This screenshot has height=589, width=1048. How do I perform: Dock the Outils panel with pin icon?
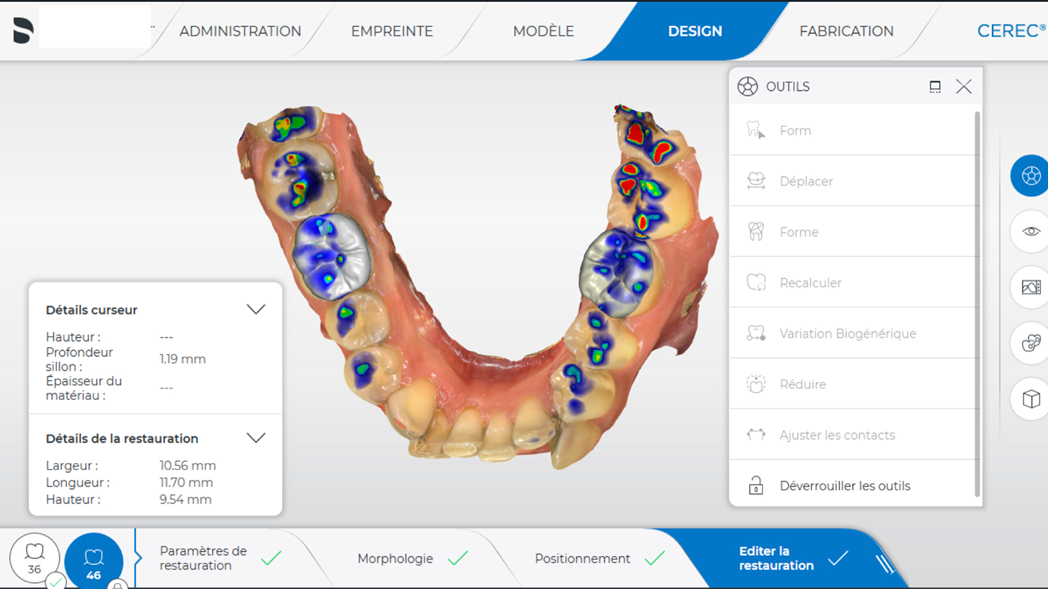[935, 86]
